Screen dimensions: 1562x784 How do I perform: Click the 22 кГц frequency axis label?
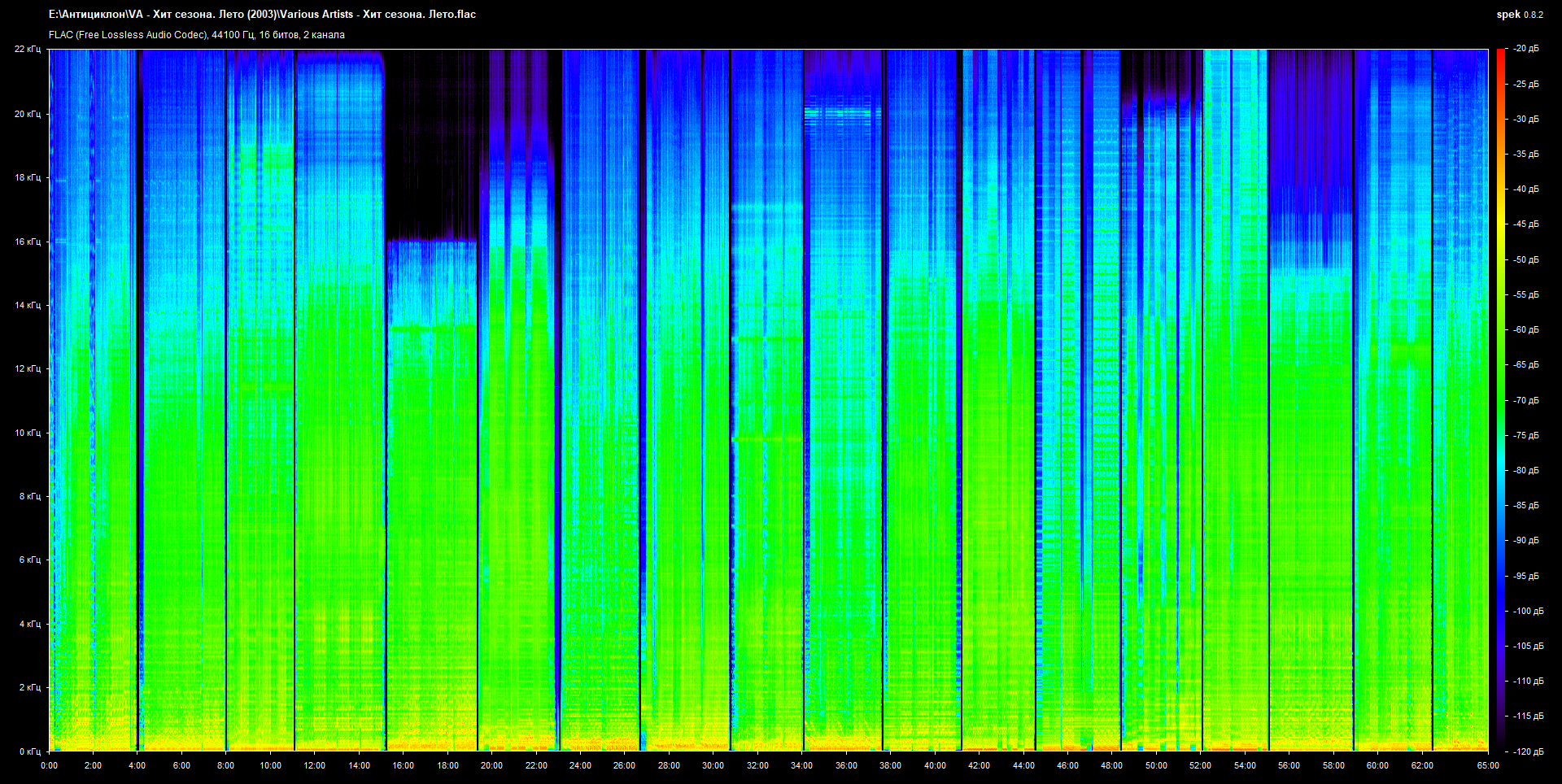pyautogui.click(x=28, y=49)
